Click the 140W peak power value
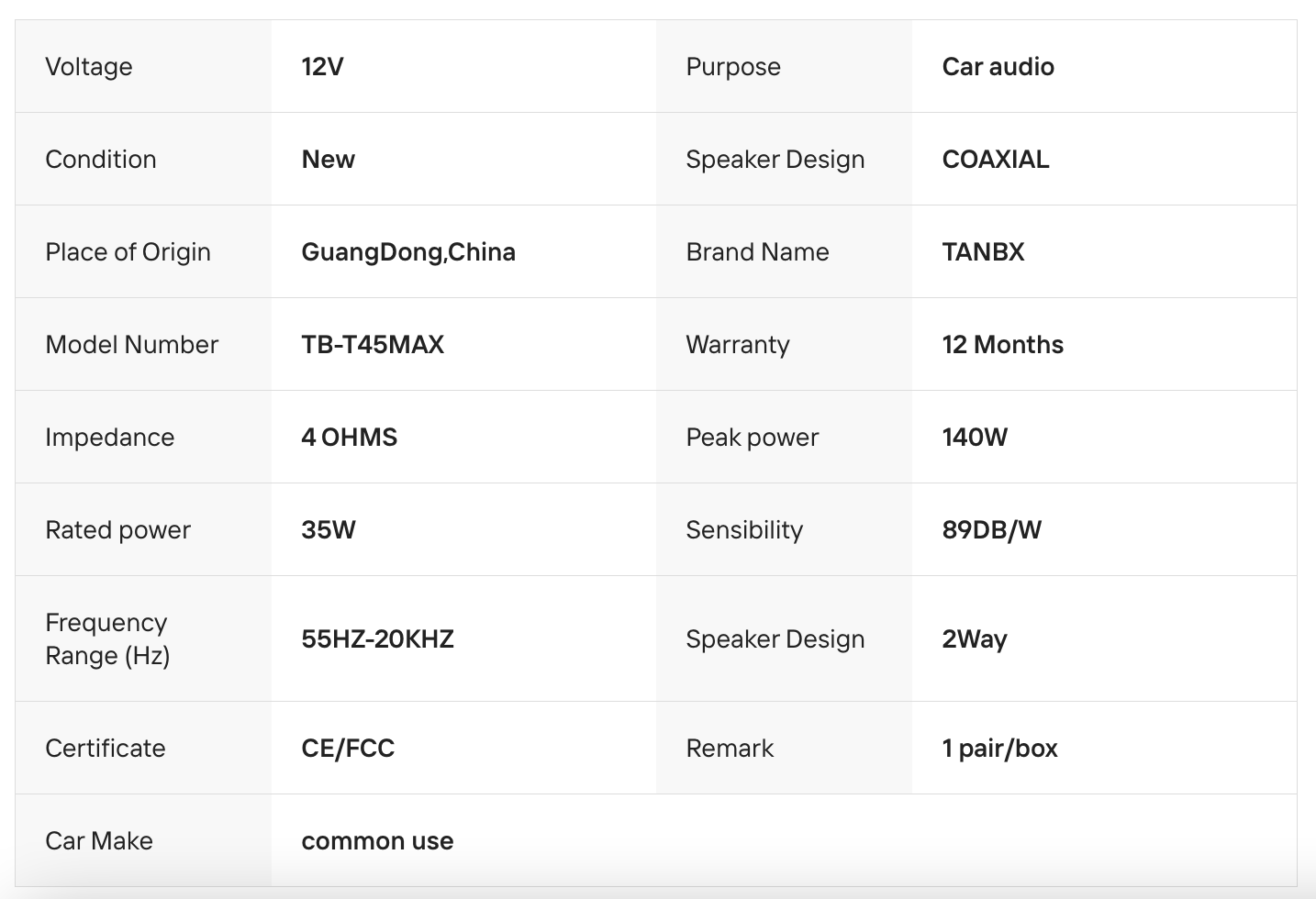Viewport: 1316px width, 899px height. point(974,438)
